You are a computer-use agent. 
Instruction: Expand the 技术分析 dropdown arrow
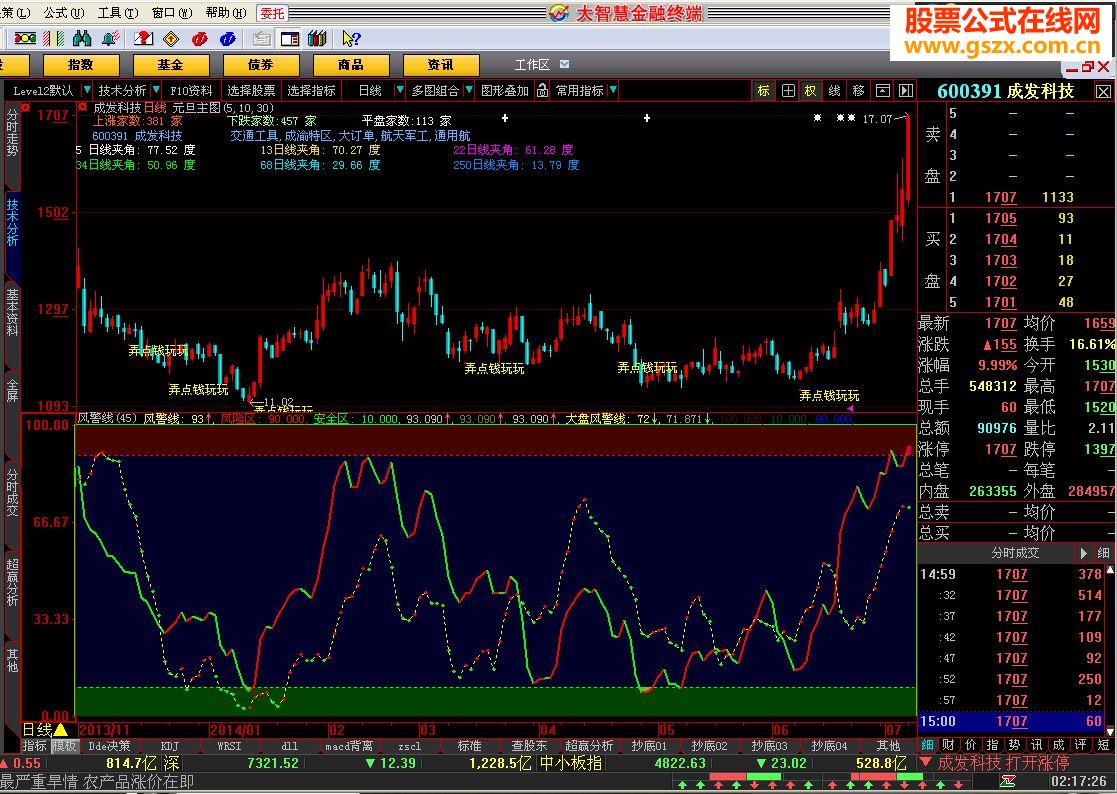point(156,90)
